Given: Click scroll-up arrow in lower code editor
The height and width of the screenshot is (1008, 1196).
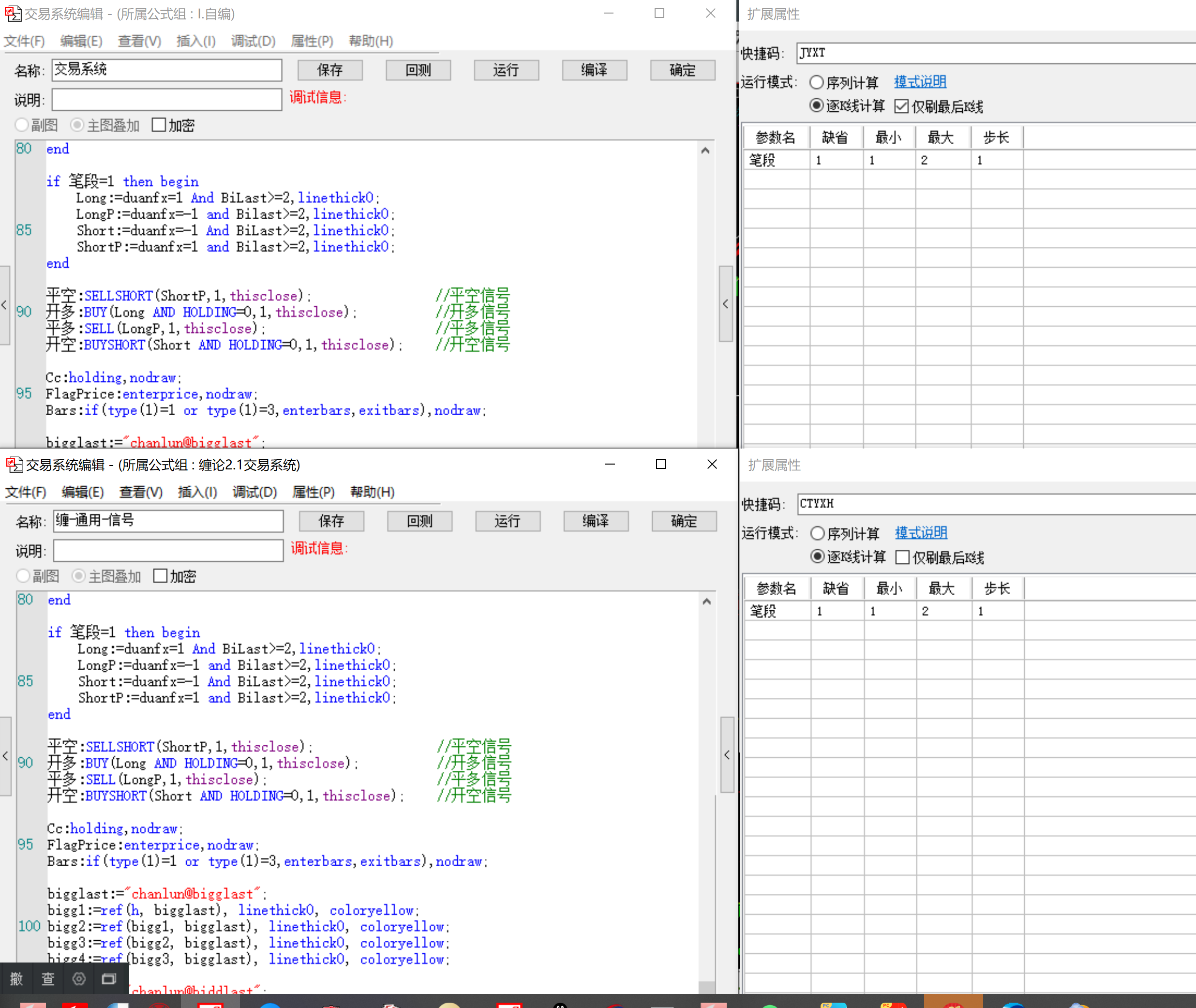Looking at the screenshot, I should coord(706,601).
